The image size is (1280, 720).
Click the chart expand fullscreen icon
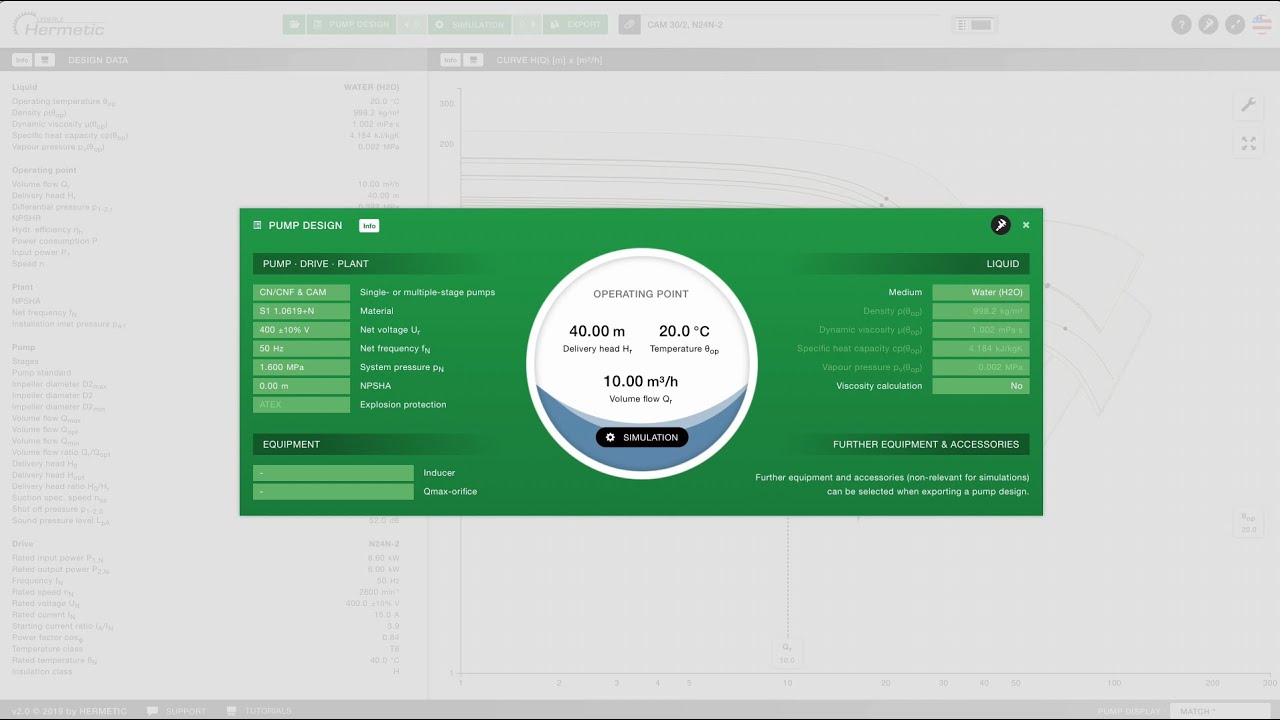(x=1248, y=144)
